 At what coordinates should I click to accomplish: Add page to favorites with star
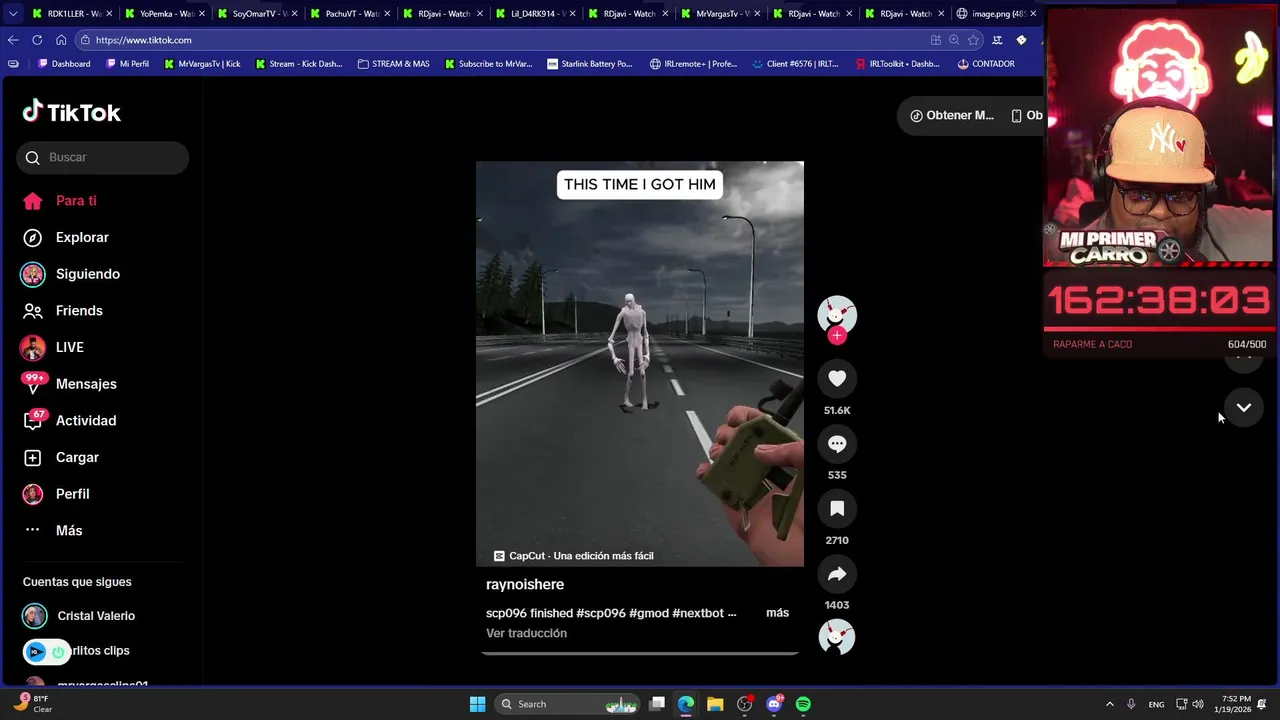tap(973, 40)
